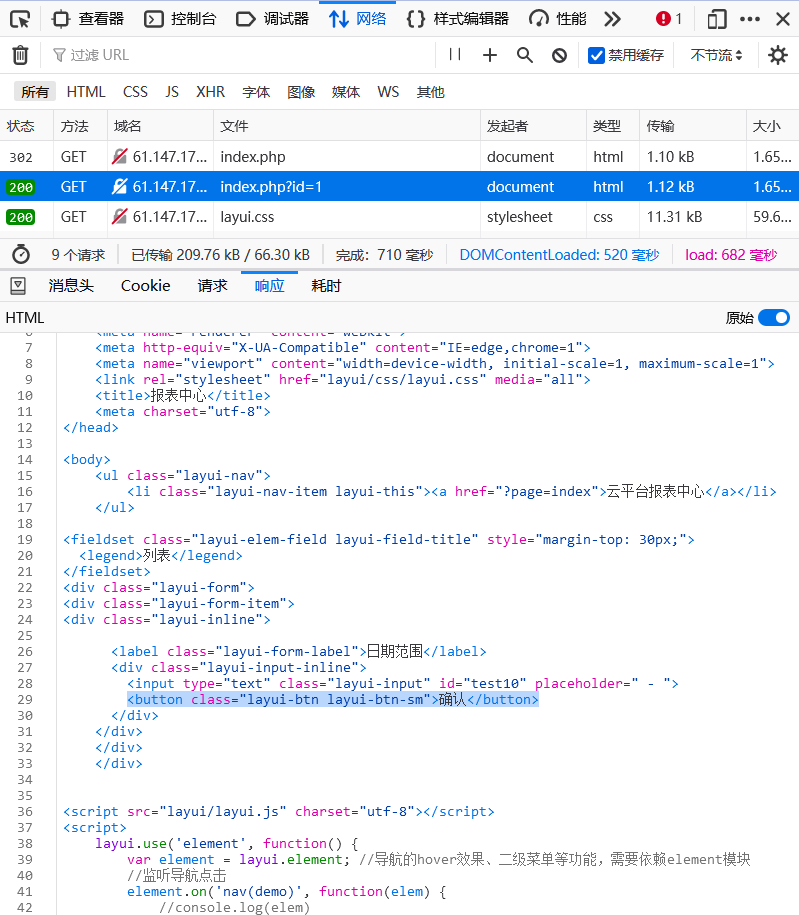Filter requests by 媒体 media
799x915 pixels.
[346, 92]
